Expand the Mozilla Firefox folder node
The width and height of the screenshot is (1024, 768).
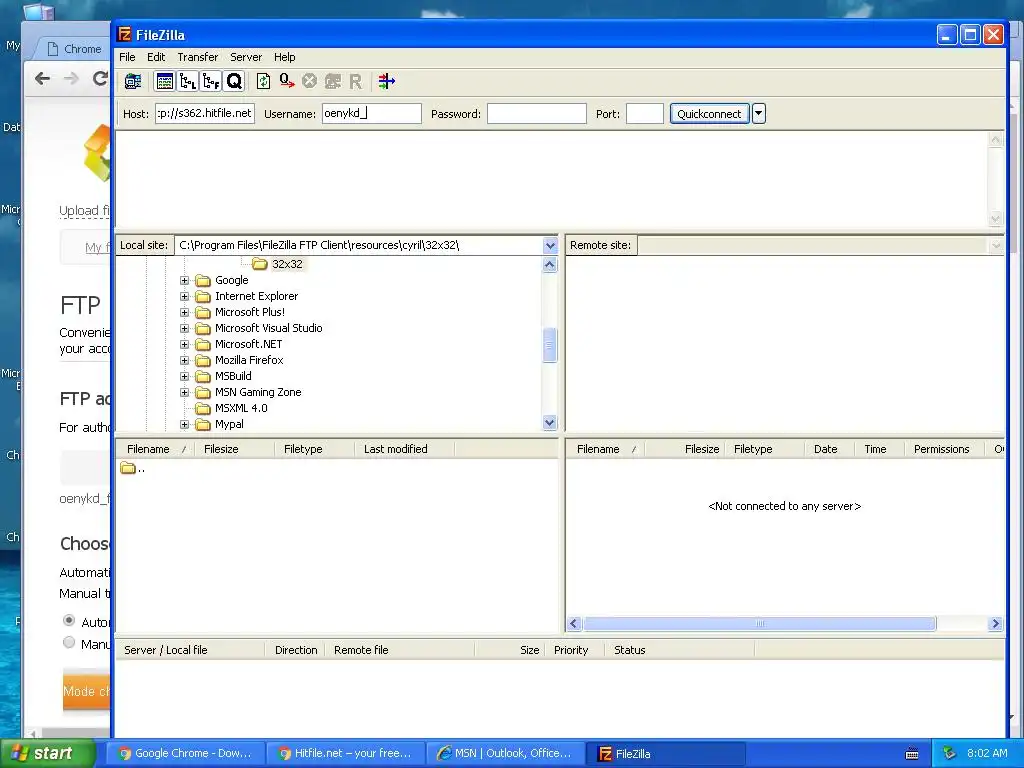[x=185, y=360]
